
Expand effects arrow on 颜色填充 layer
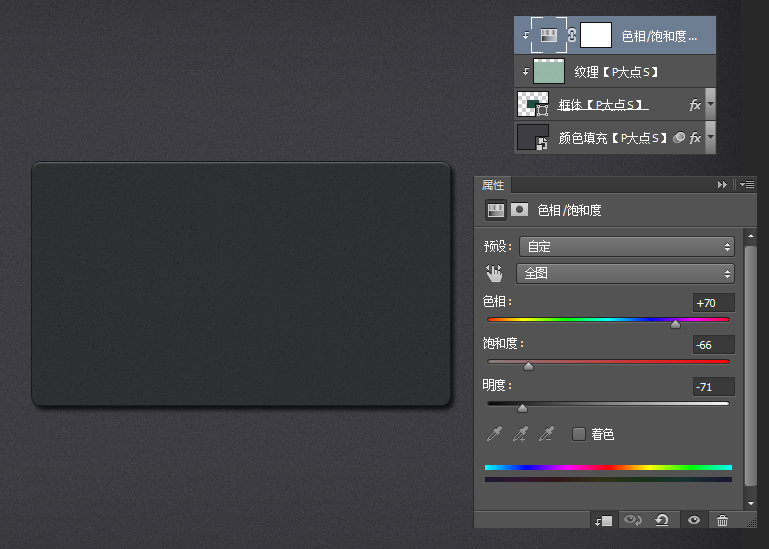click(710, 137)
